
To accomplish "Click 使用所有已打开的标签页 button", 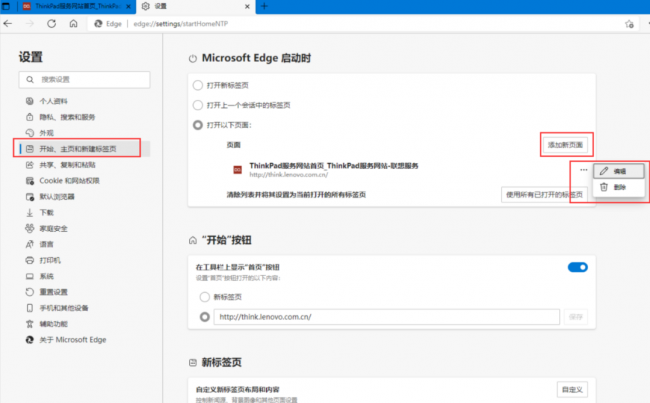I will [544, 194].
